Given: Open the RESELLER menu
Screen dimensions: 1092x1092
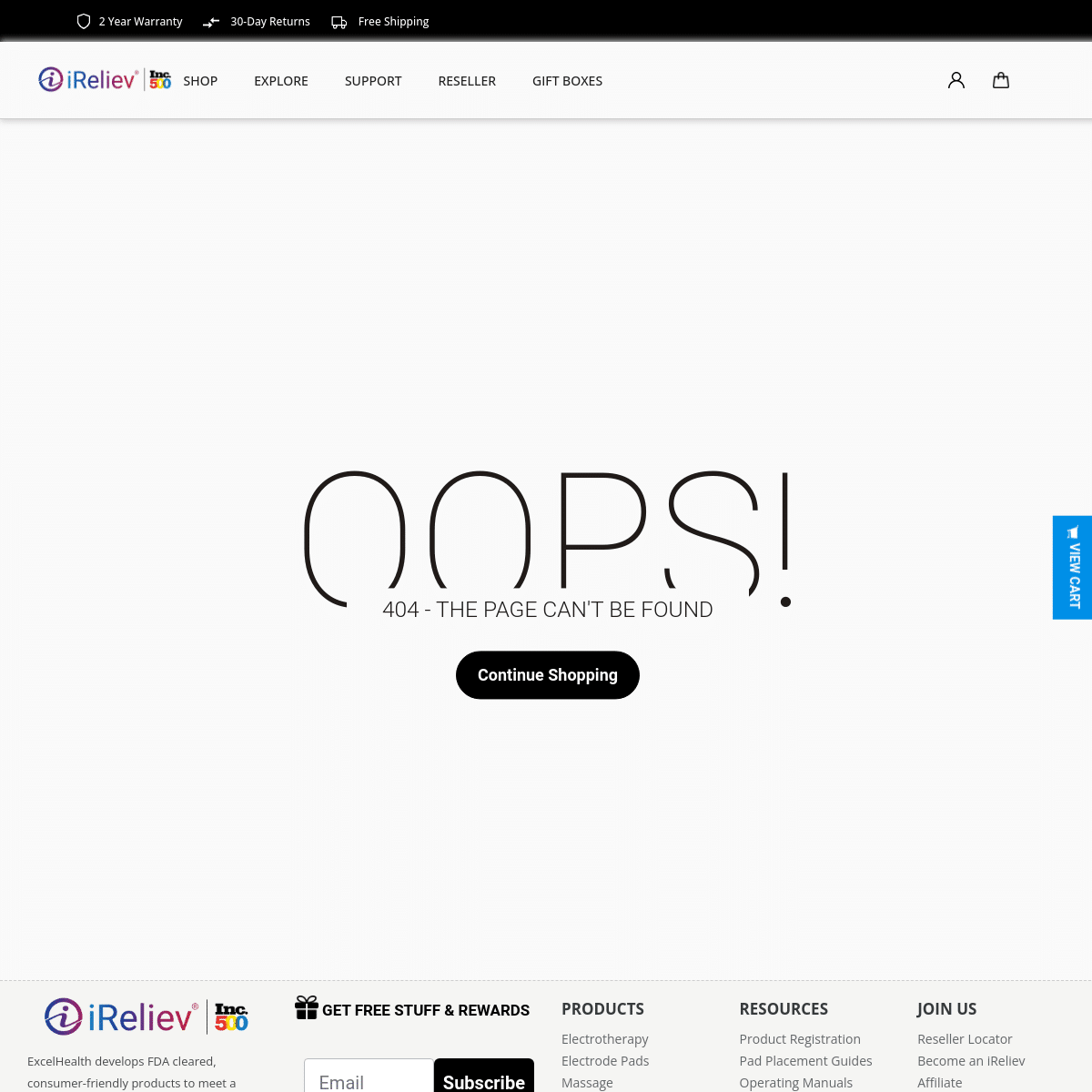Looking at the screenshot, I should [467, 81].
